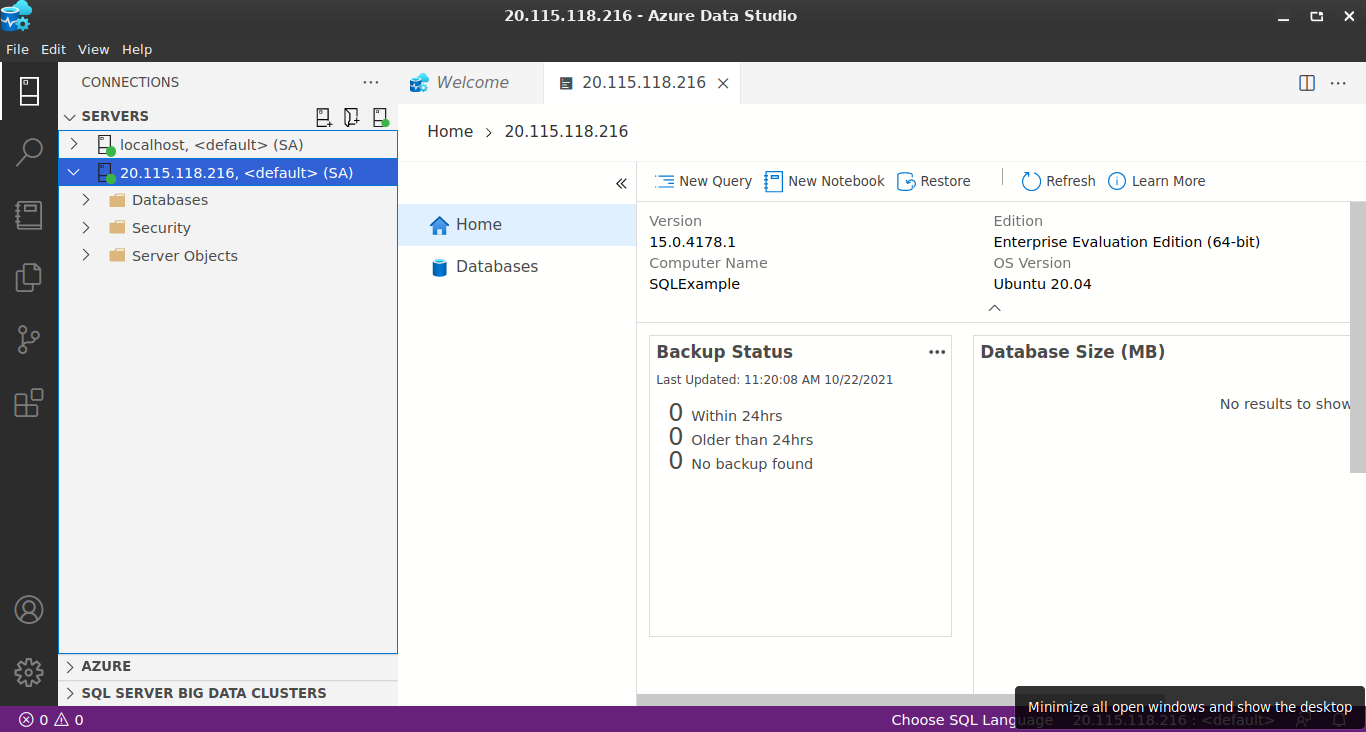This screenshot has width=1366, height=732.
Task: Click the CONNECTIONS panel title
Action: point(130,82)
